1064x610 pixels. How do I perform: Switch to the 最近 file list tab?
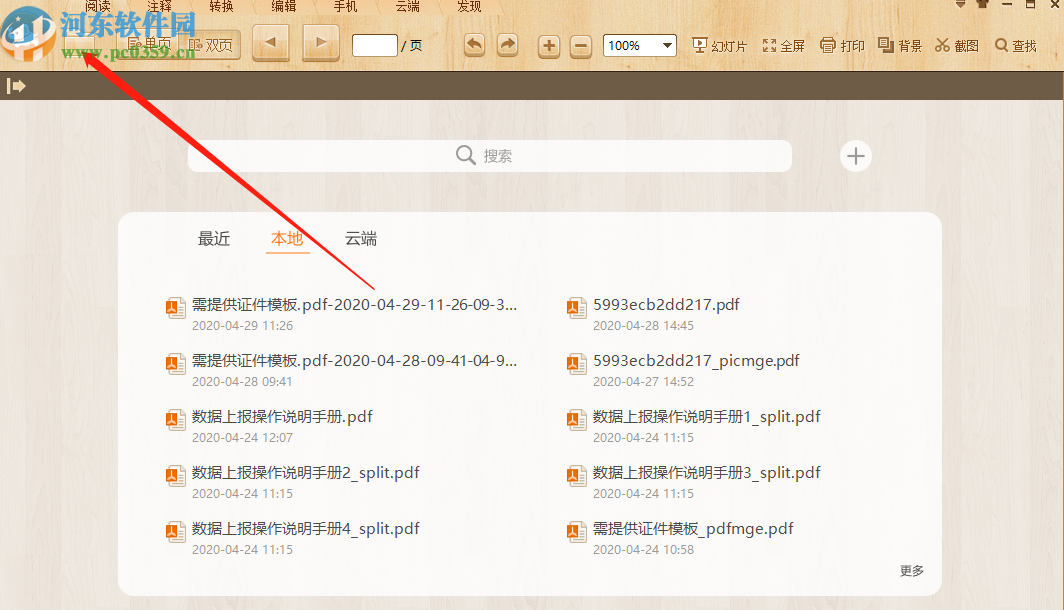tap(214, 239)
